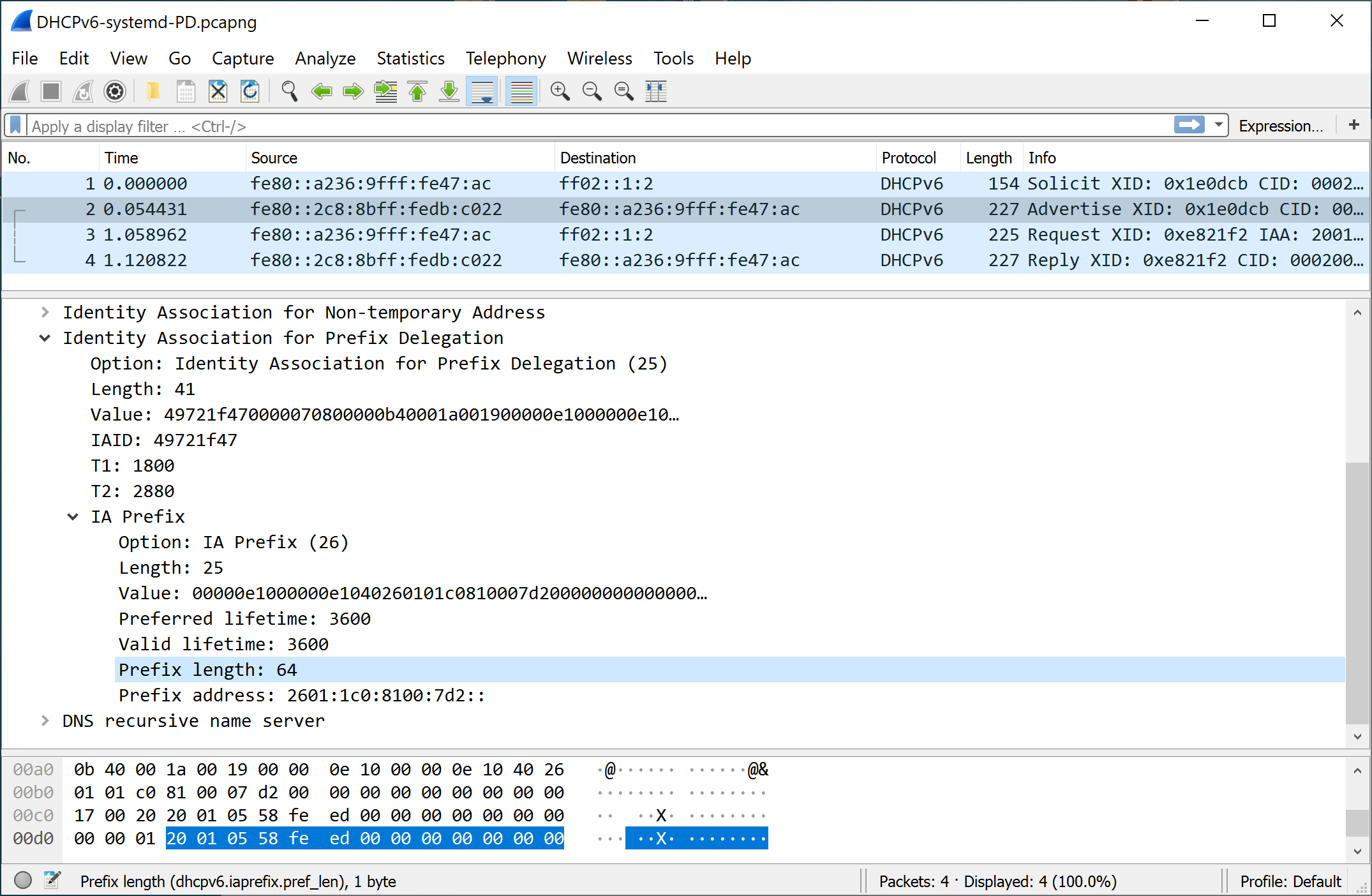Image resolution: width=1372 pixels, height=896 pixels.
Task: Jump to the last packet
Action: point(449,91)
